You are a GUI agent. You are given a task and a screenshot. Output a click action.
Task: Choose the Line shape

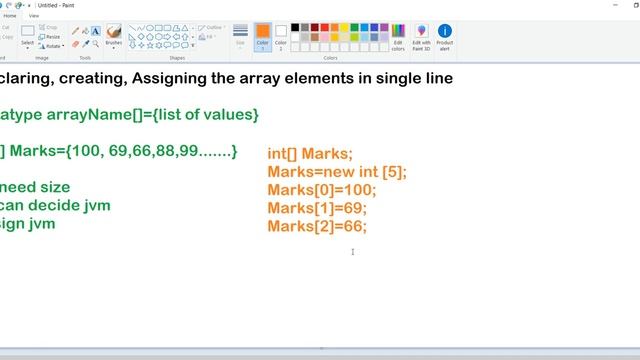[x=132, y=28]
